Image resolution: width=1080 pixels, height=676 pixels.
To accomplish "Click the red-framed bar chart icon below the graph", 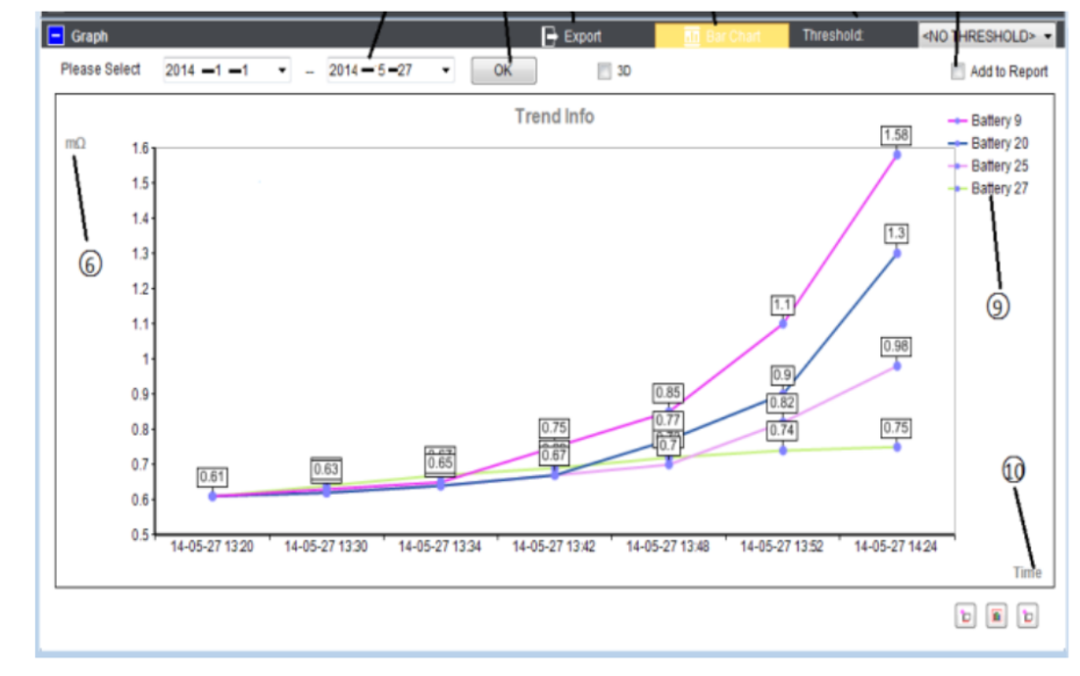I will click(x=996, y=615).
